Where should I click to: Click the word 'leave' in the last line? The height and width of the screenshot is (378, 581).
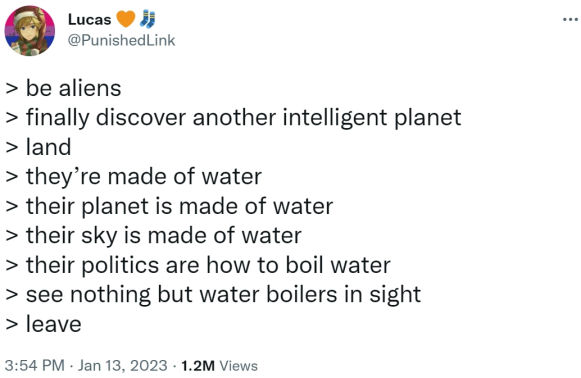pyautogui.click(x=54, y=324)
